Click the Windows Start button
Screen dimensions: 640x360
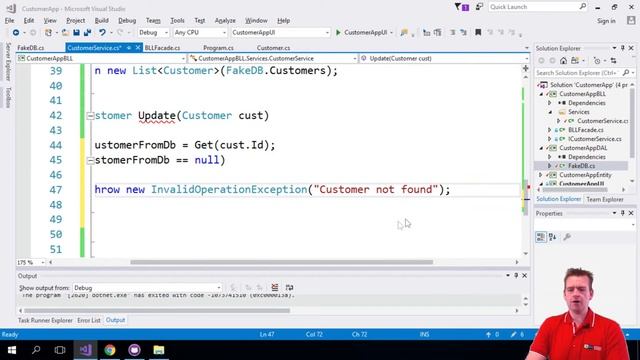pos(11,350)
